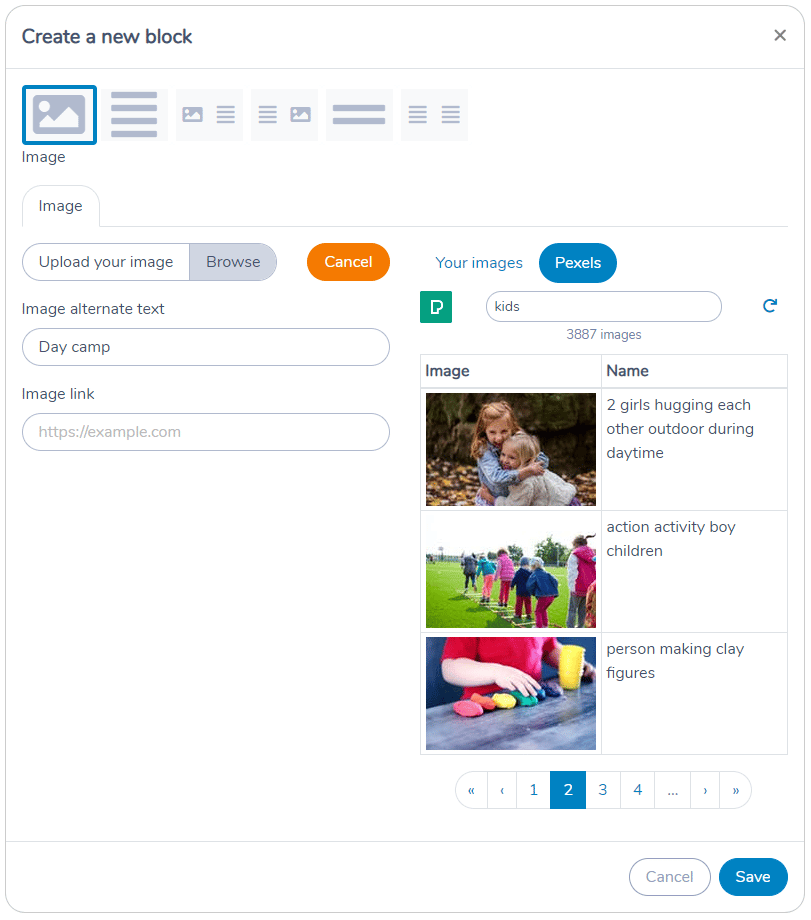This screenshot has width=811, height=920.
Task: Go to previous page of results
Action: click(502, 790)
